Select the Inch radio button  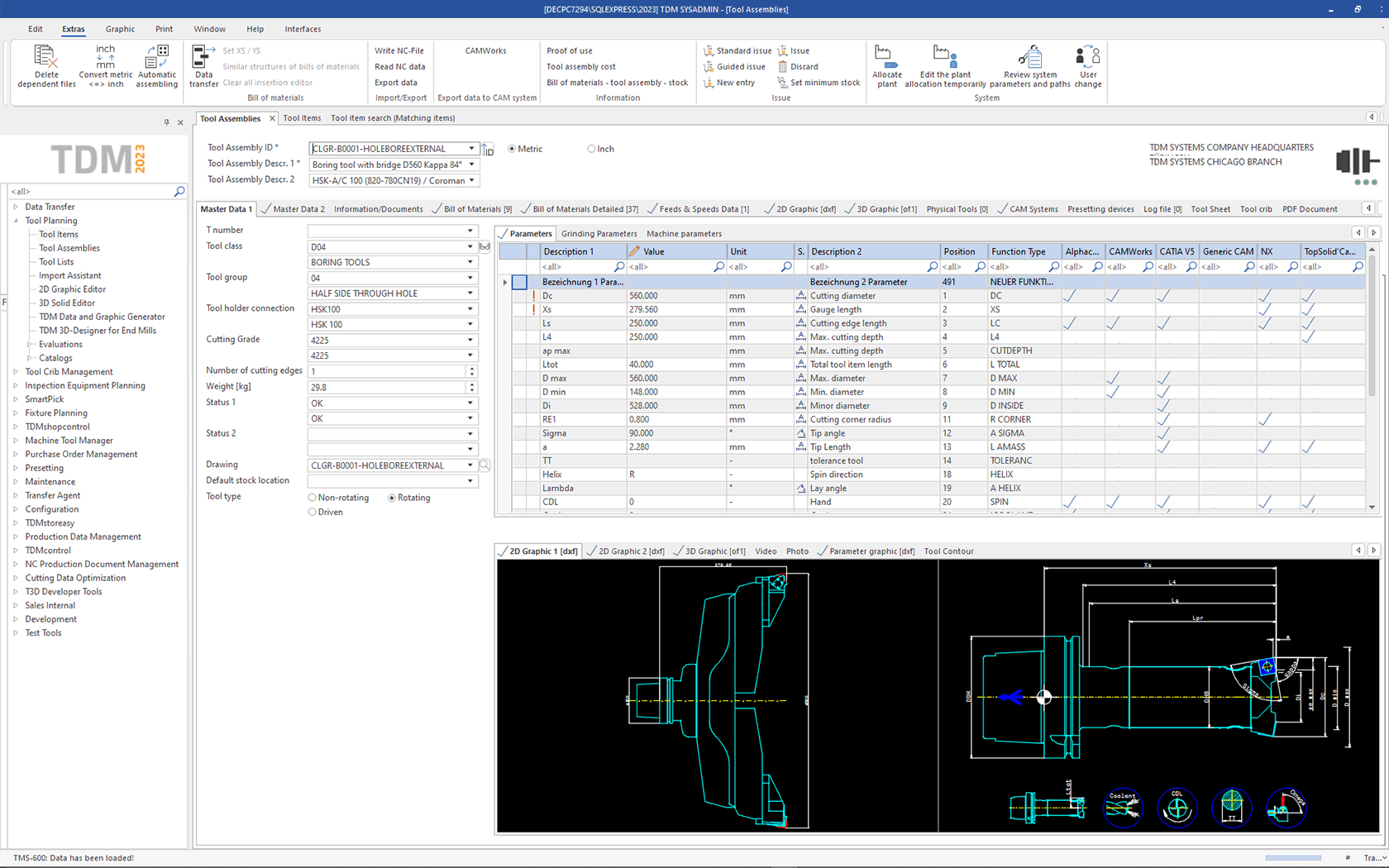point(591,150)
